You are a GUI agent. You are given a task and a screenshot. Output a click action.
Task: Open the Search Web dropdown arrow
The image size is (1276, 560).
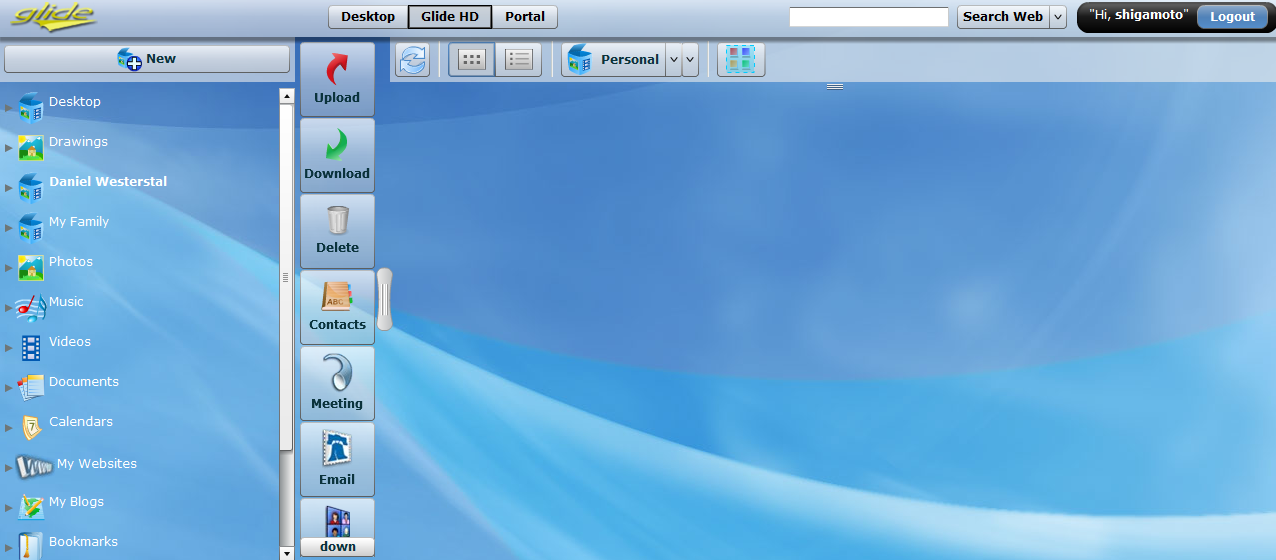1058,17
